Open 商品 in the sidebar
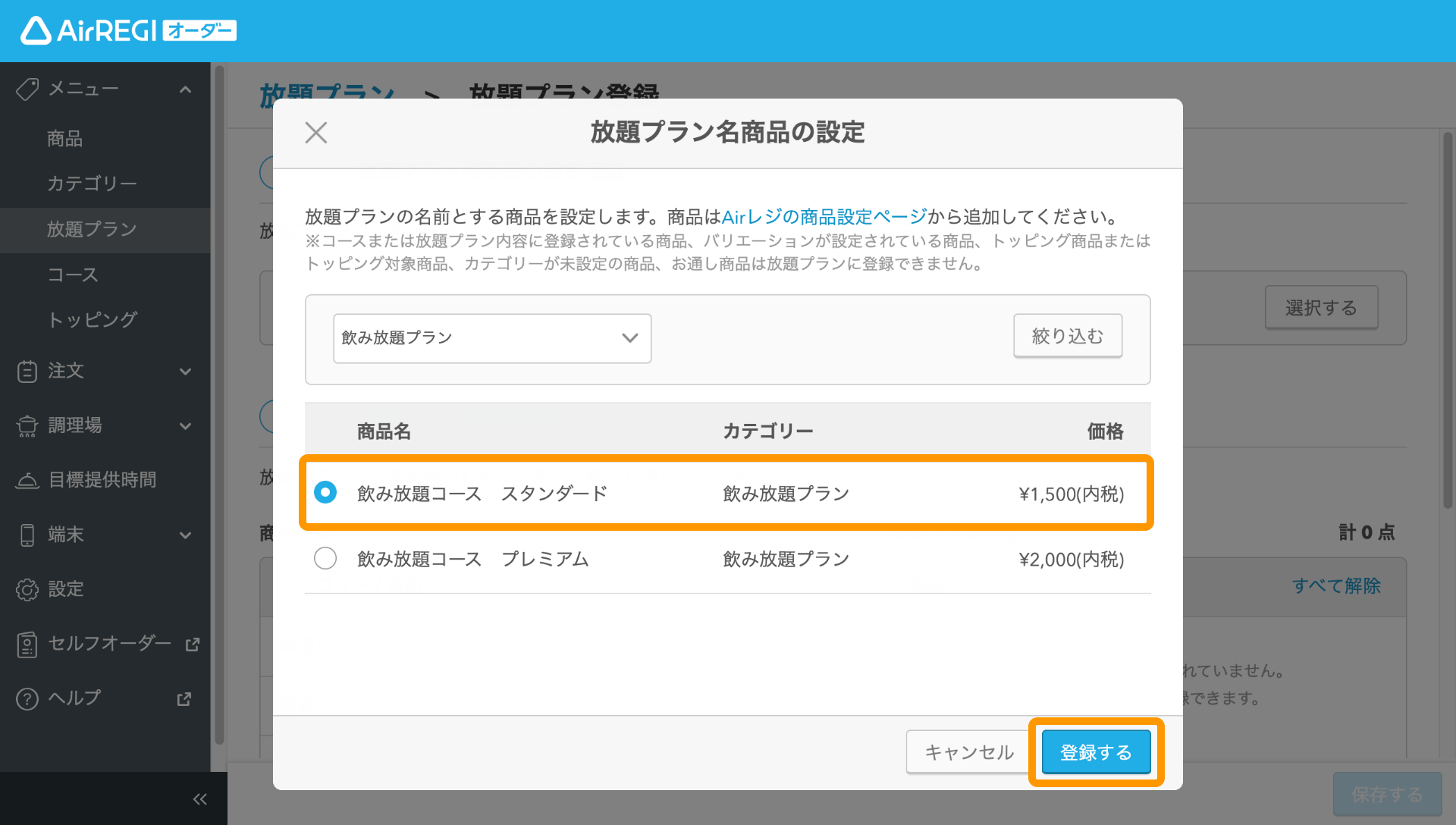 tap(64, 139)
